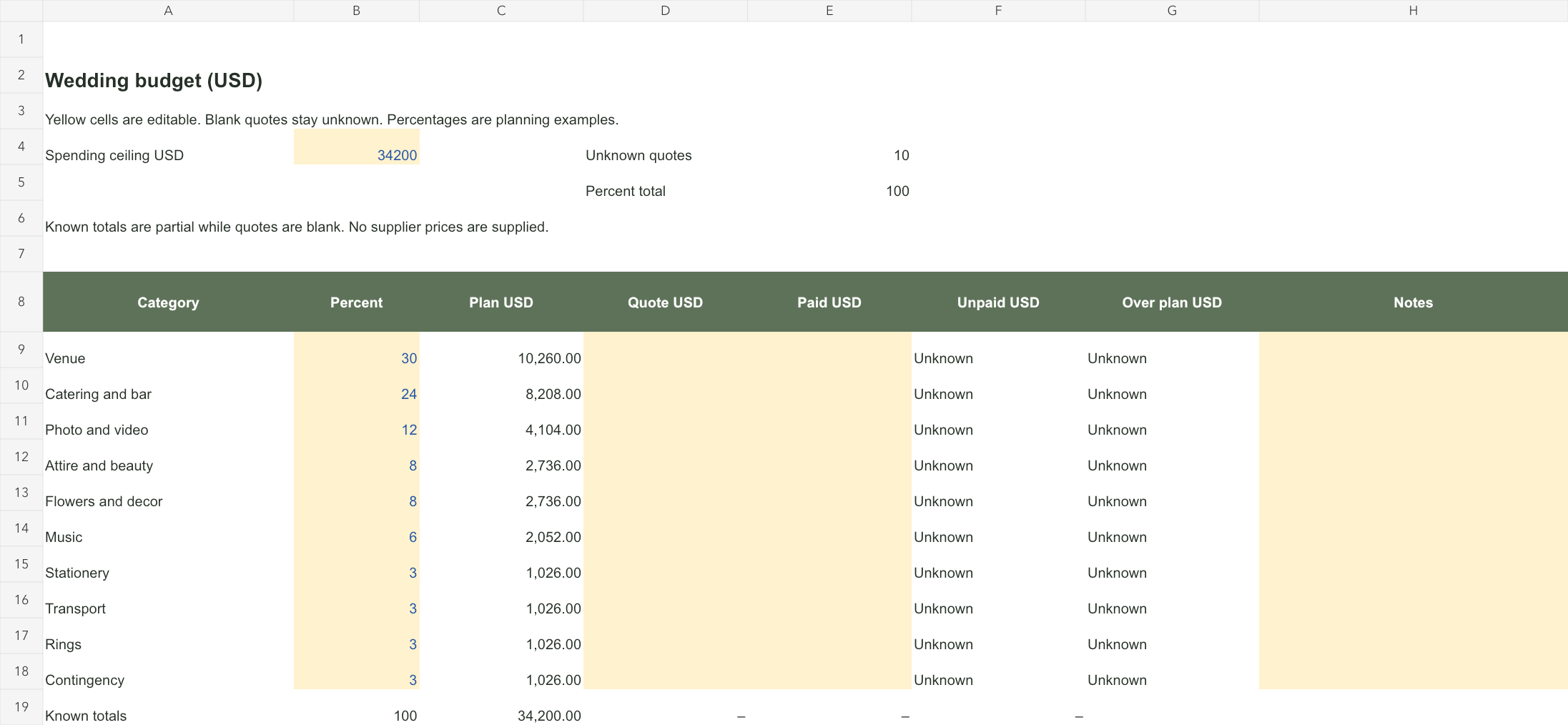The image size is (1568, 725).
Task: Click the Unknown quotes label
Action: 638,155
